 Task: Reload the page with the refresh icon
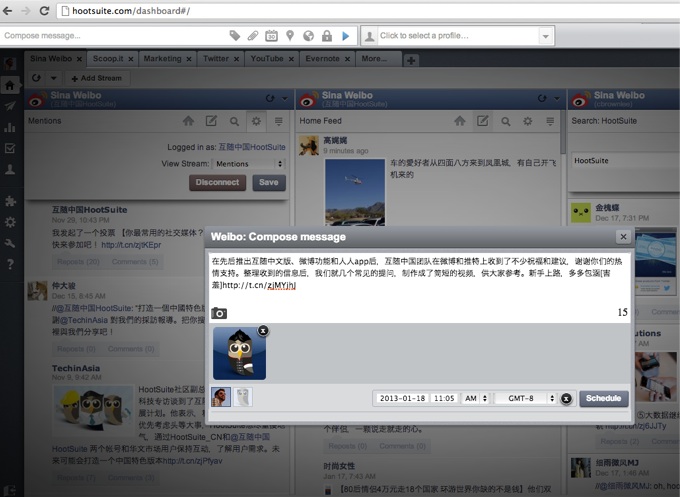[x=44, y=11]
